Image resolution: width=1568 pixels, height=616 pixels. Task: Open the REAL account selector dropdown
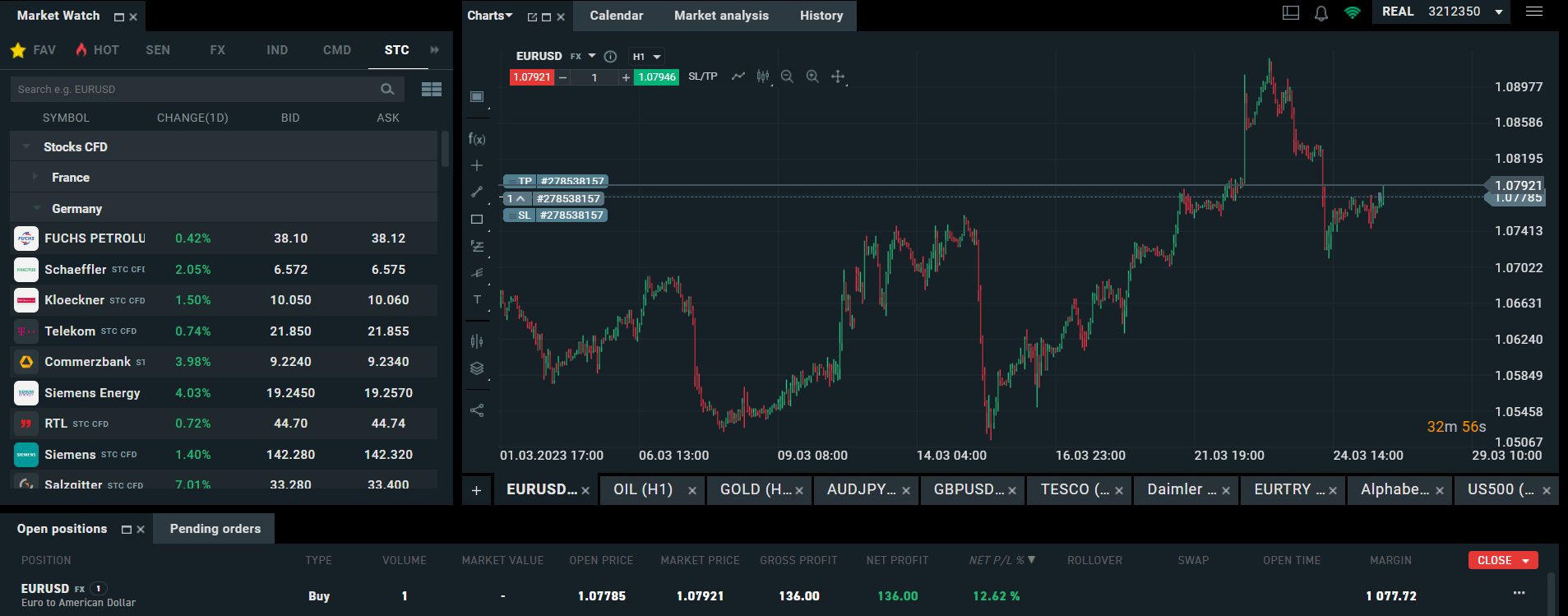click(1499, 12)
